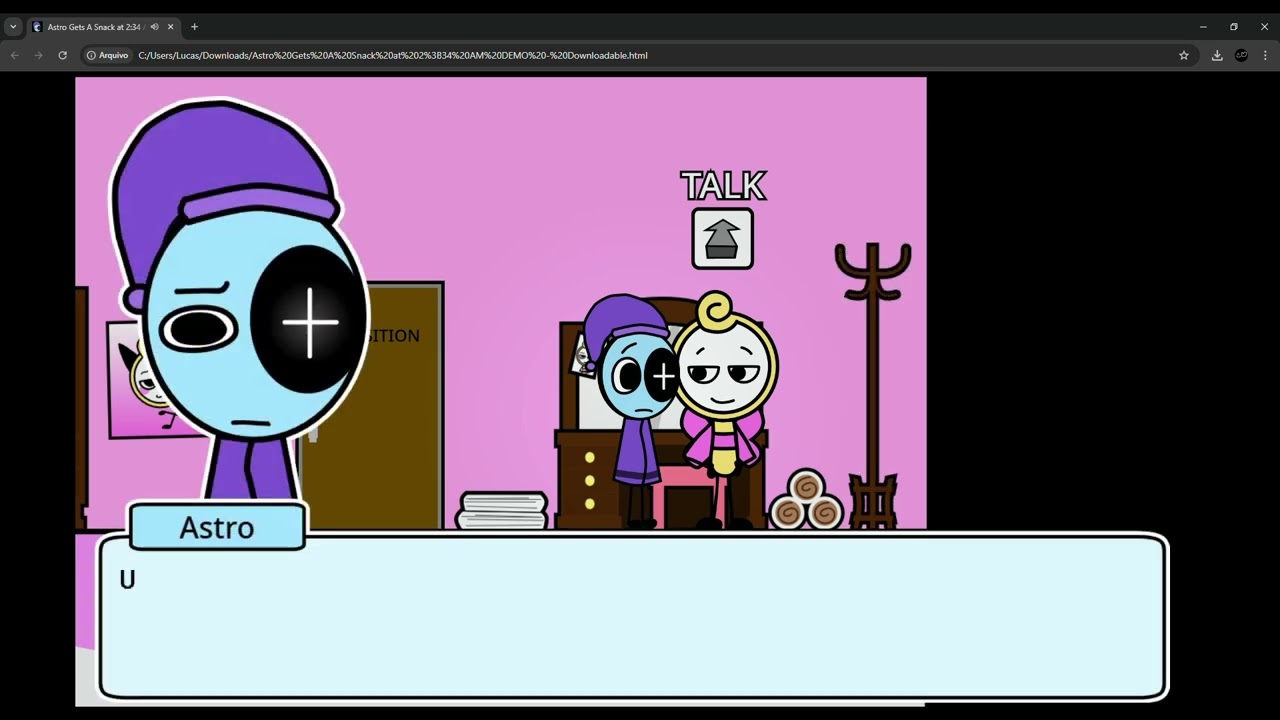1280x720 pixels.
Task: Click the TALK label above characters
Action: pyautogui.click(x=723, y=186)
